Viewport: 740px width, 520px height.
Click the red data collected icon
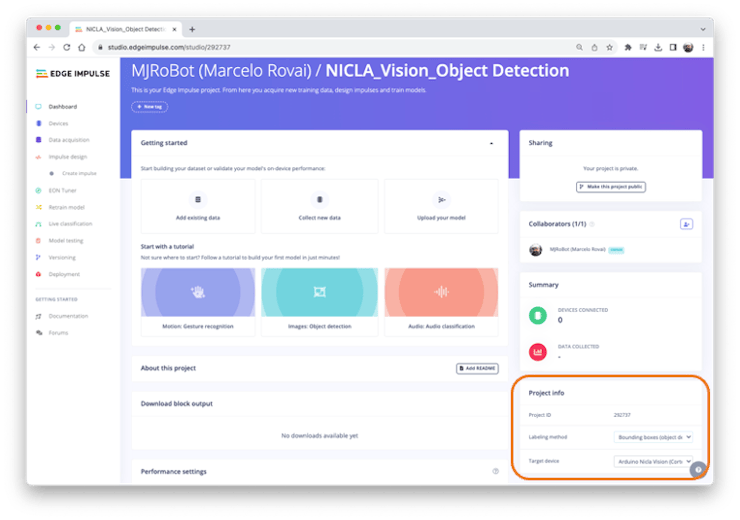pos(538,352)
